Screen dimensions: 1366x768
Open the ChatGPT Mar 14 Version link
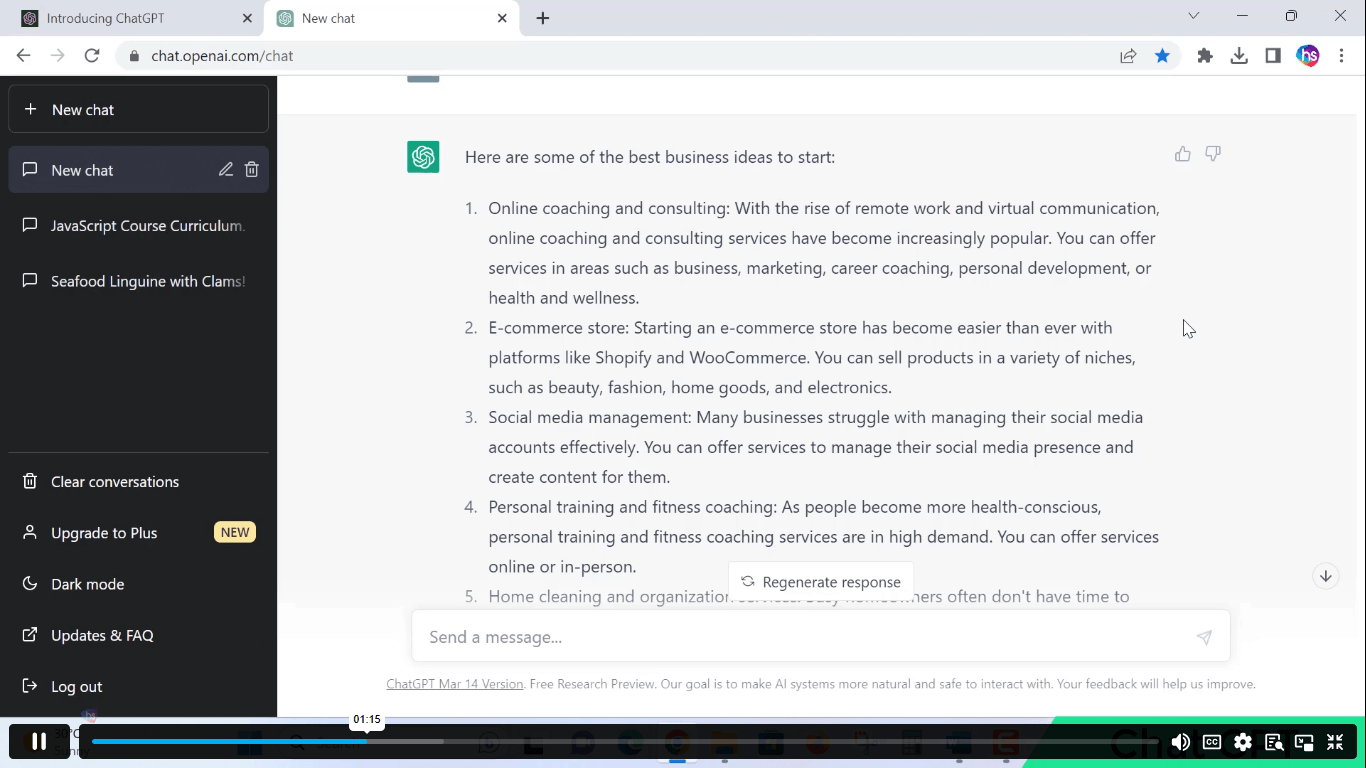[454, 684]
